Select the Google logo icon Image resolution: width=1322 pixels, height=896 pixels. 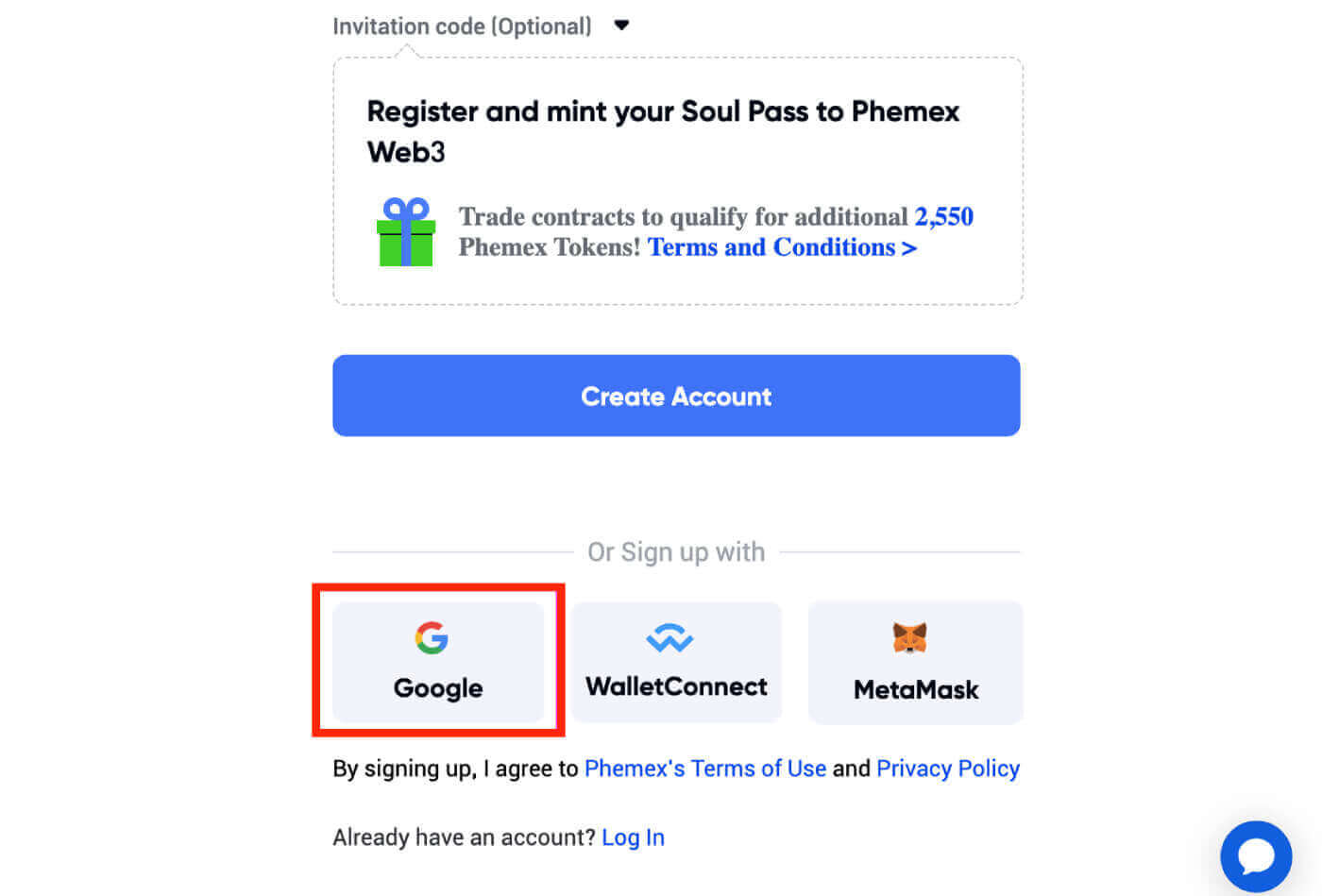click(432, 637)
